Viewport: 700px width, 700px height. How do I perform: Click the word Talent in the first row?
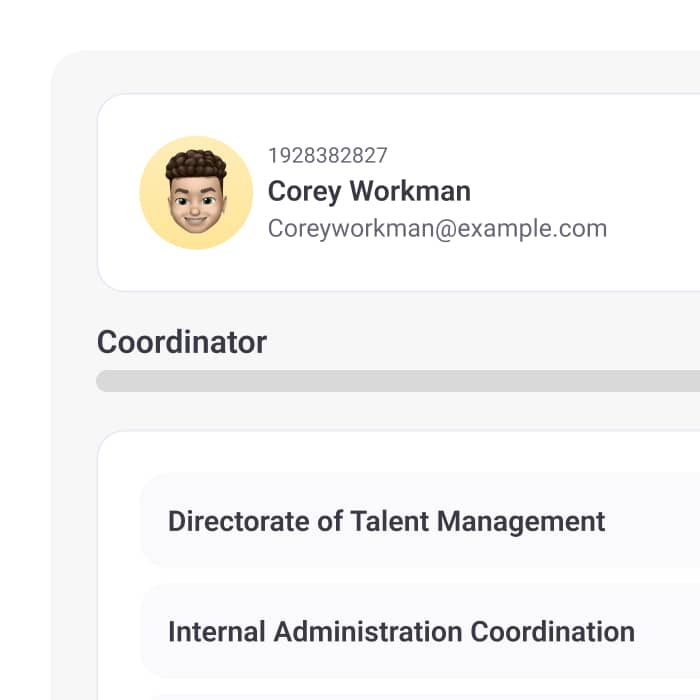(389, 521)
